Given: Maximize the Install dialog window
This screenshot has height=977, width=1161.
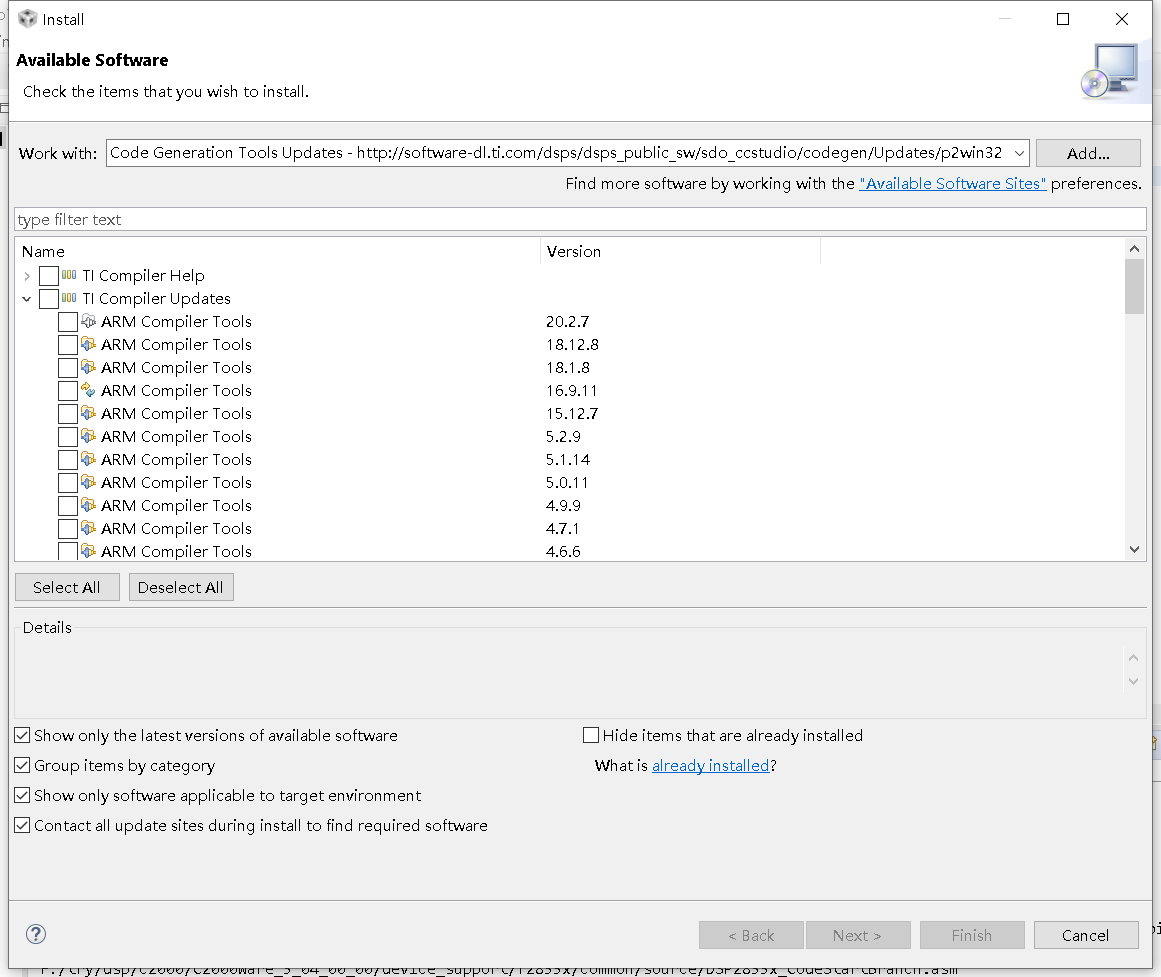Looking at the screenshot, I should 1063,19.
